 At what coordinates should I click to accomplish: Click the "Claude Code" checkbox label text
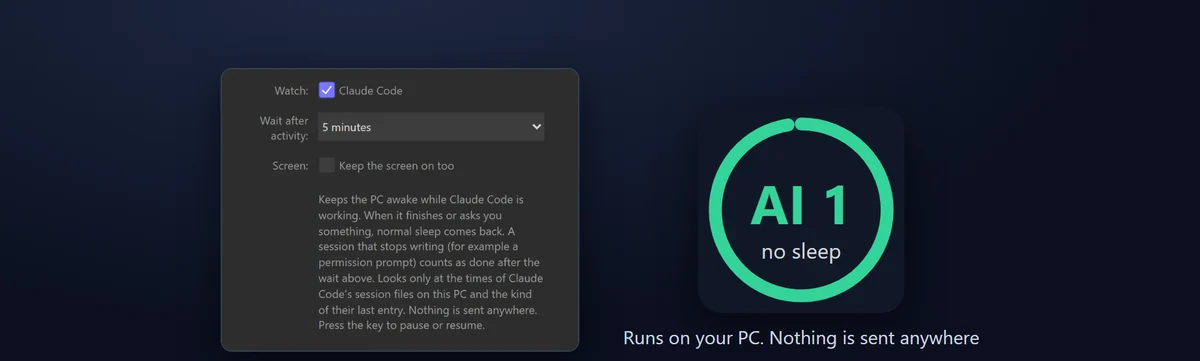371,91
